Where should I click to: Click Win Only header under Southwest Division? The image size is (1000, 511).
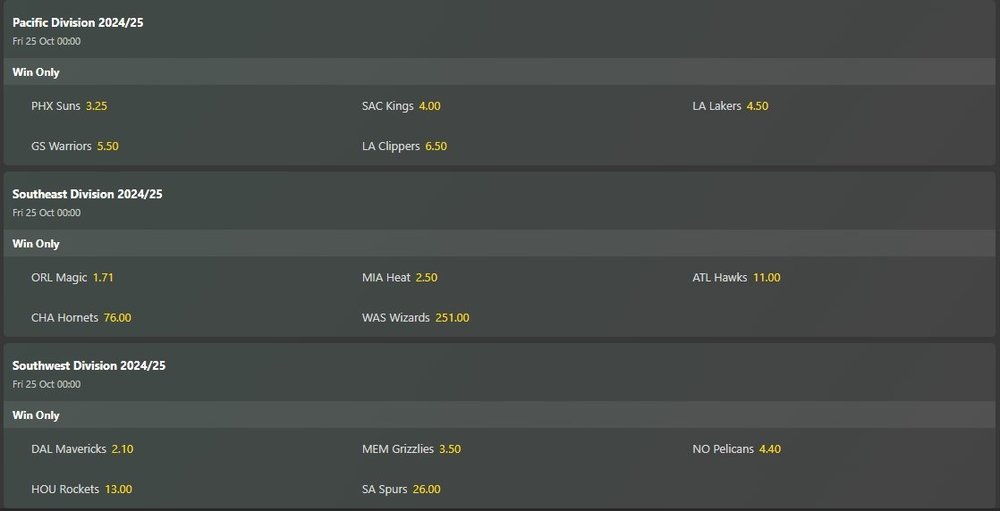click(36, 415)
